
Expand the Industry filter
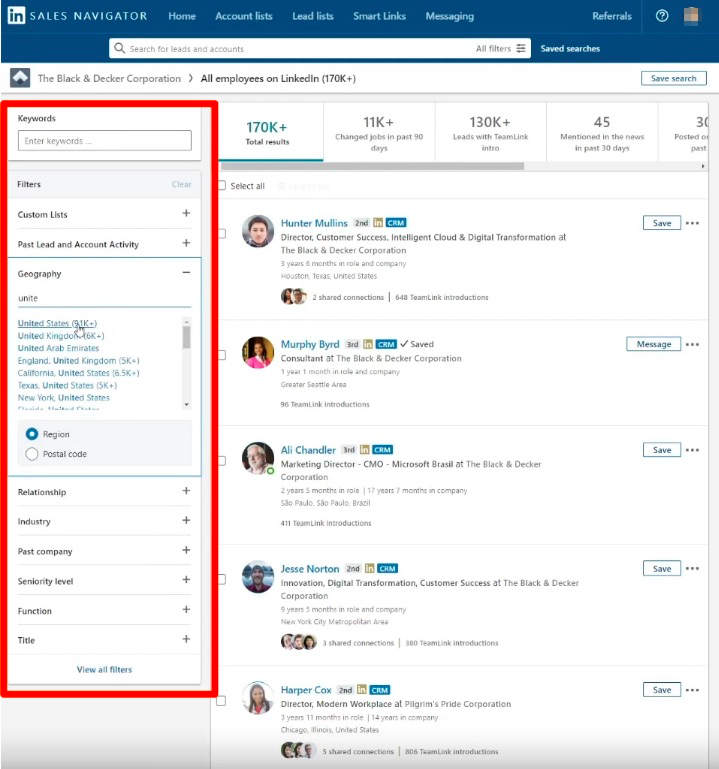tap(186, 520)
